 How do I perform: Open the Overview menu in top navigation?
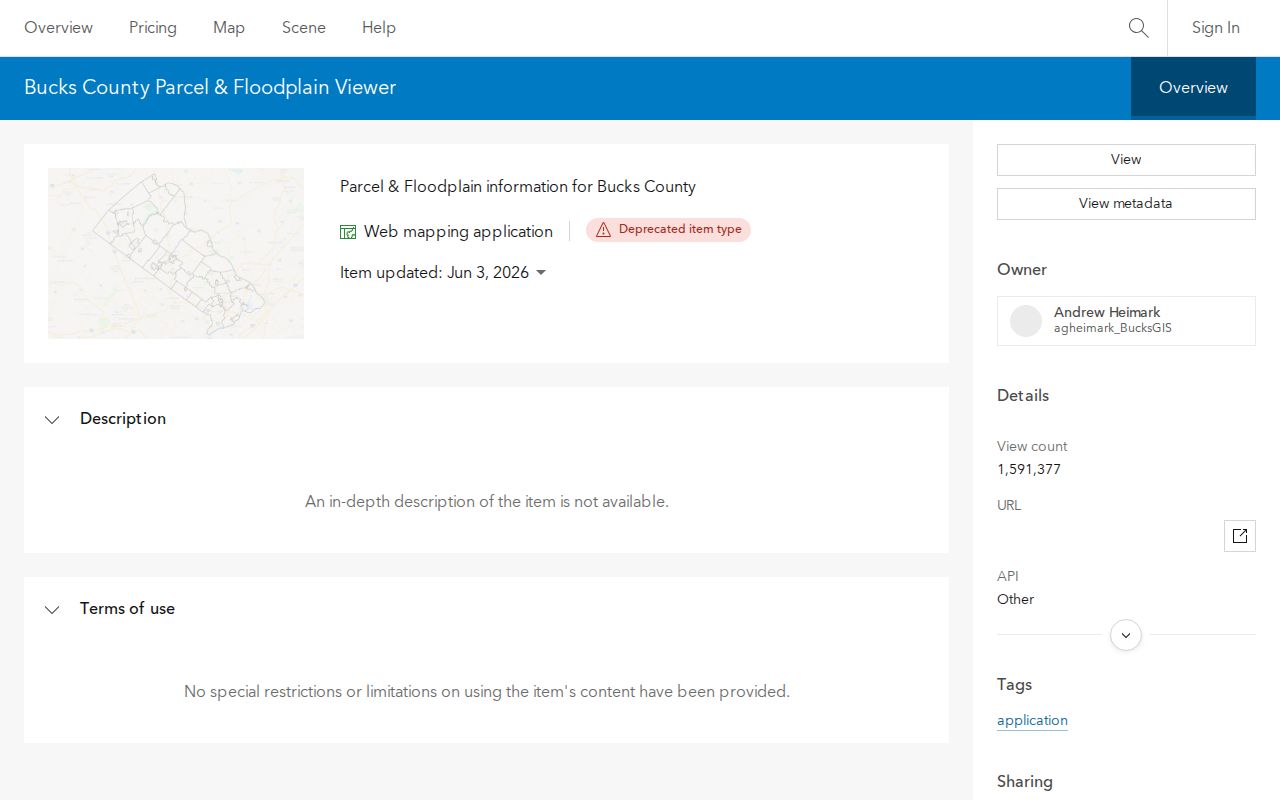click(58, 28)
